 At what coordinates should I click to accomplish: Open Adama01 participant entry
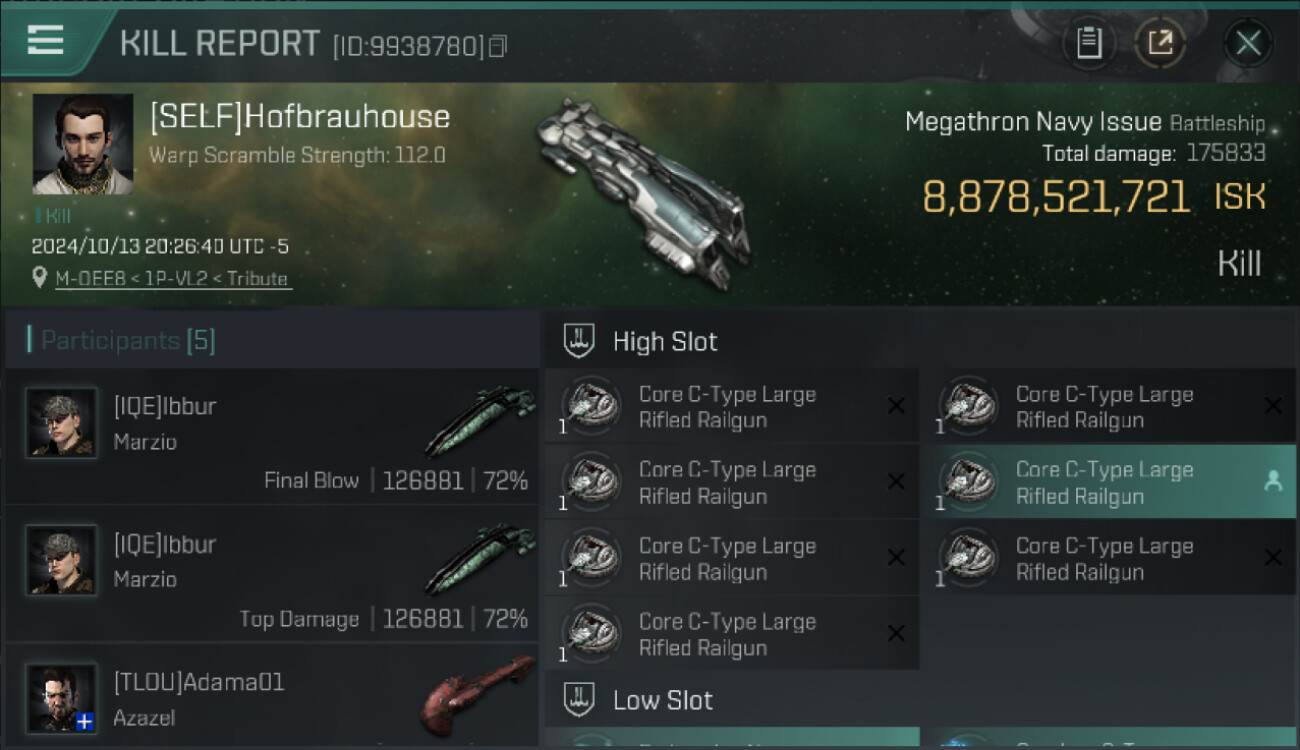coord(272,698)
